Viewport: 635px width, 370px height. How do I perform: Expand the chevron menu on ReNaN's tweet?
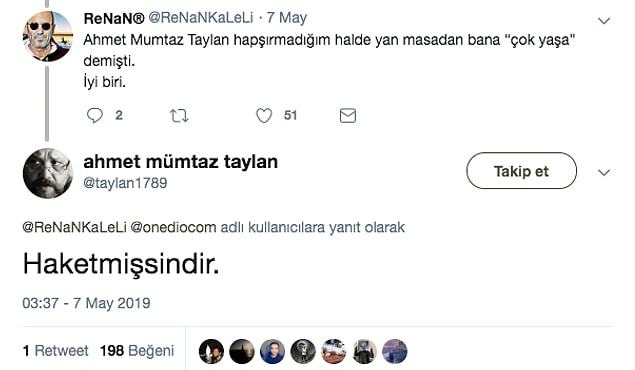pos(604,21)
